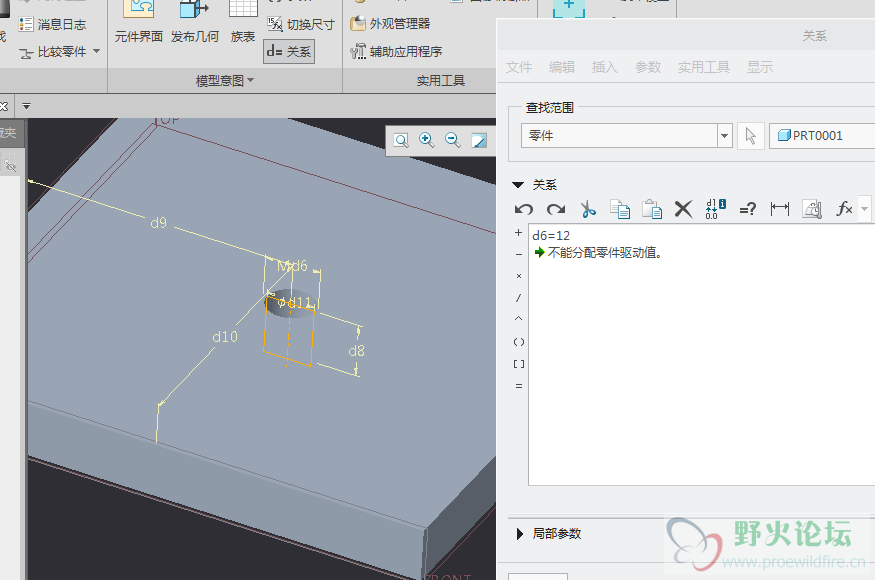Open the 实用工具 menu in Relations dialog
Image resolution: width=875 pixels, height=580 pixels.
pyautogui.click(x=704, y=68)
